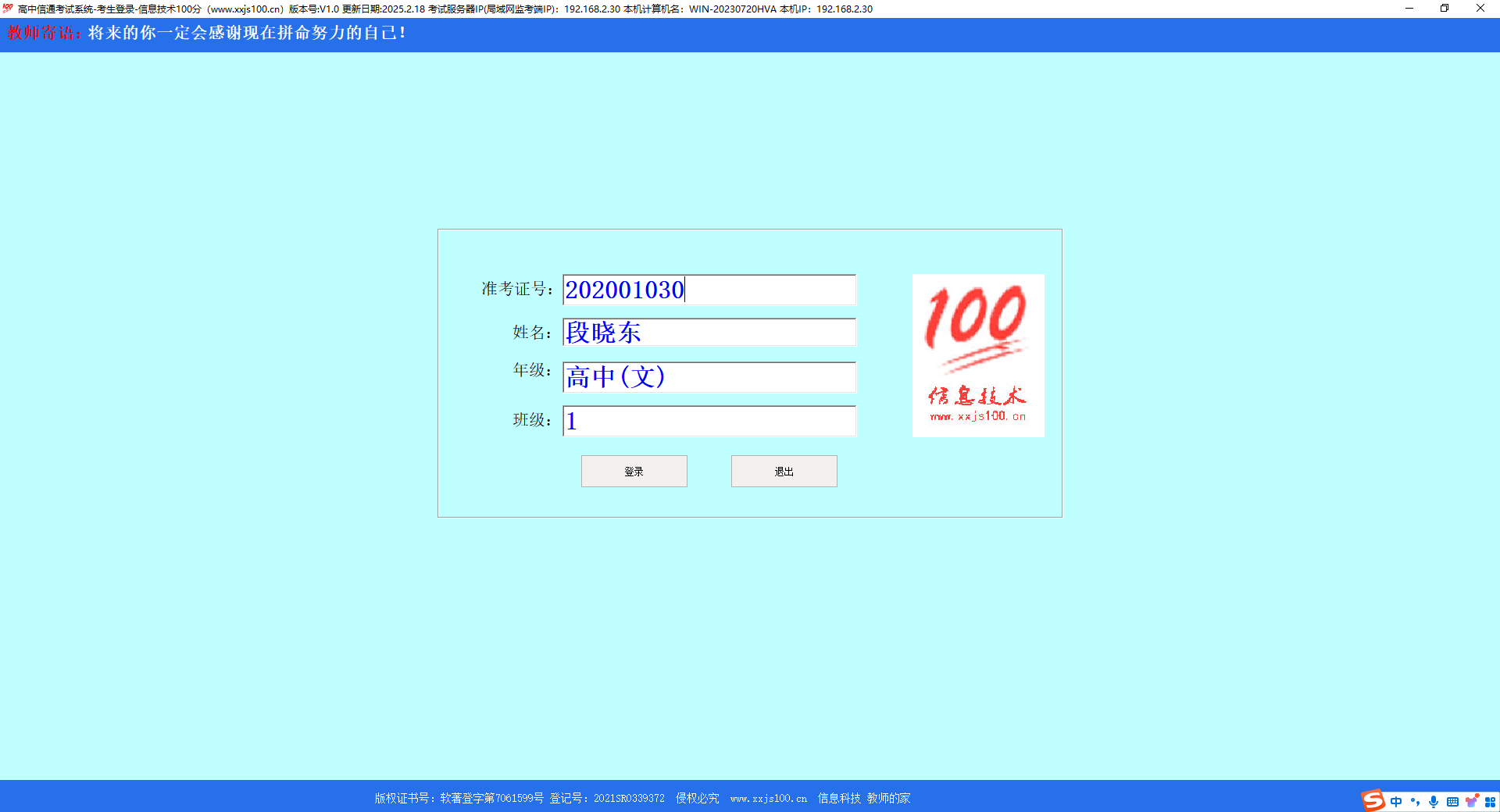This screenshot has height=812, width=1500.
Task: Click the banner motto 将来的你一定会感谢现在拼命努力的自己
Action: [247, 33]
